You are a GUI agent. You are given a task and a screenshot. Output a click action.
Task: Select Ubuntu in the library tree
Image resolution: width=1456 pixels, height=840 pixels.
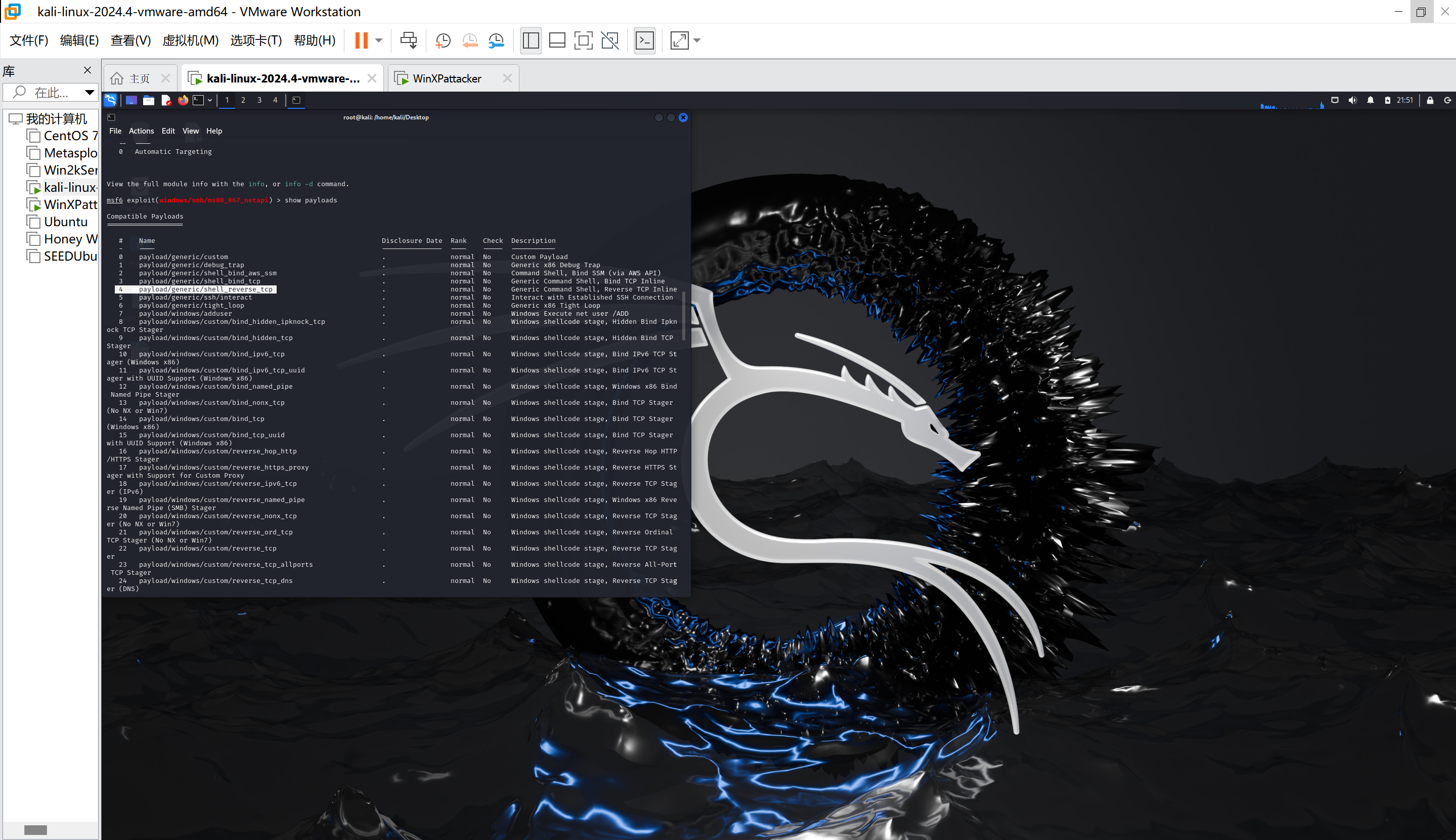(65, 222)
